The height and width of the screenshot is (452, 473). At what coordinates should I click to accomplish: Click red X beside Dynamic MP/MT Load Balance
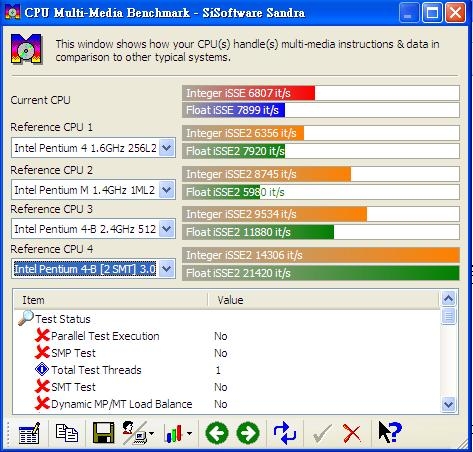click(x=42, y=404)
